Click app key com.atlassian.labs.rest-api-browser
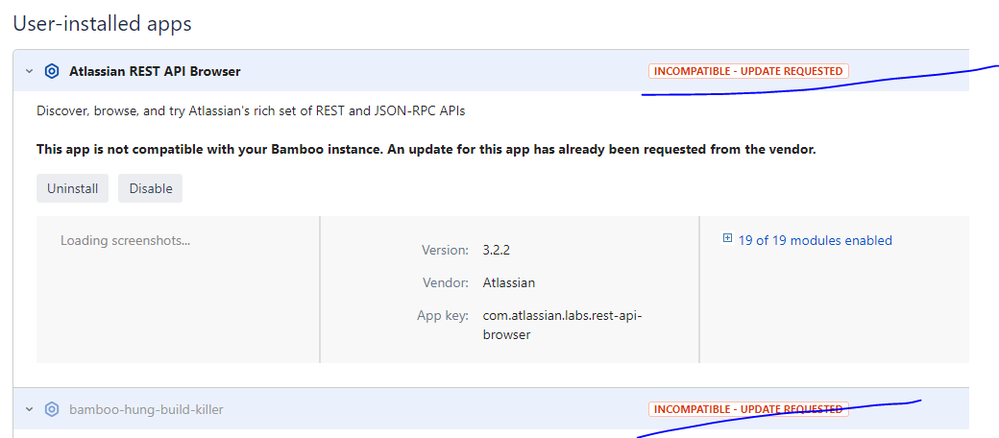Viewport: 999px width, 438px height. (563, 325)
